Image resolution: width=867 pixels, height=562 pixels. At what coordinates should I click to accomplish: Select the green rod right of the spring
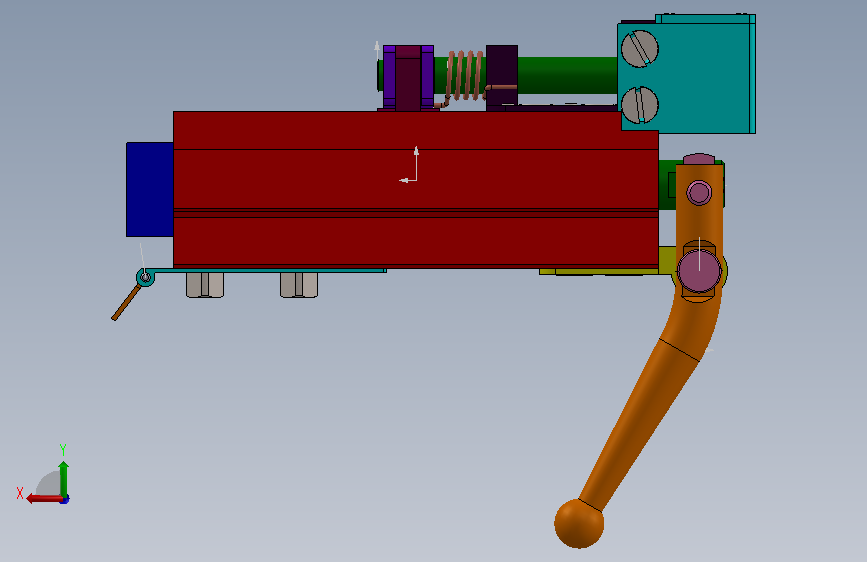click(567, 75)
